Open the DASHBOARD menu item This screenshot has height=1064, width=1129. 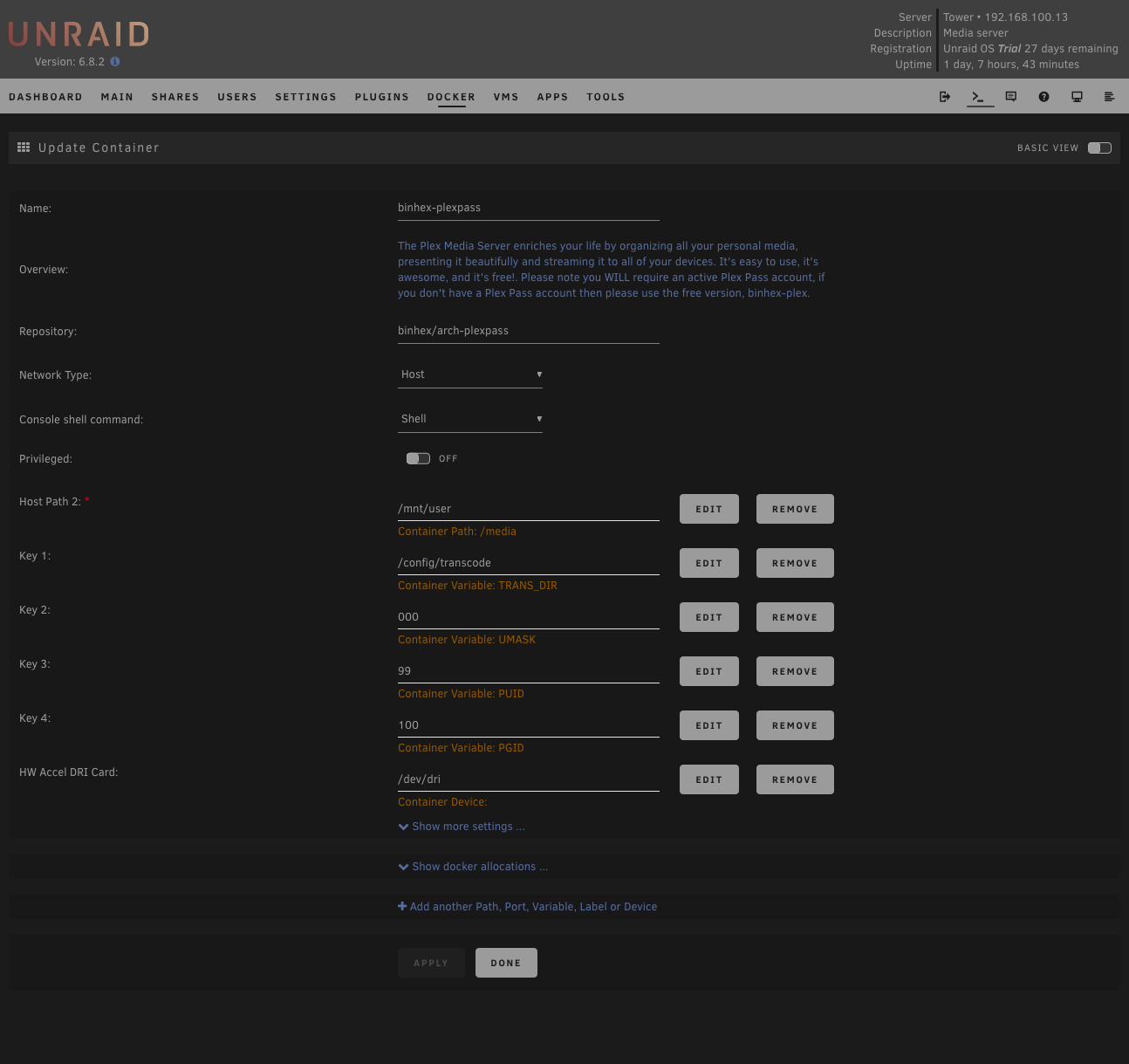[x=45, y=97]
